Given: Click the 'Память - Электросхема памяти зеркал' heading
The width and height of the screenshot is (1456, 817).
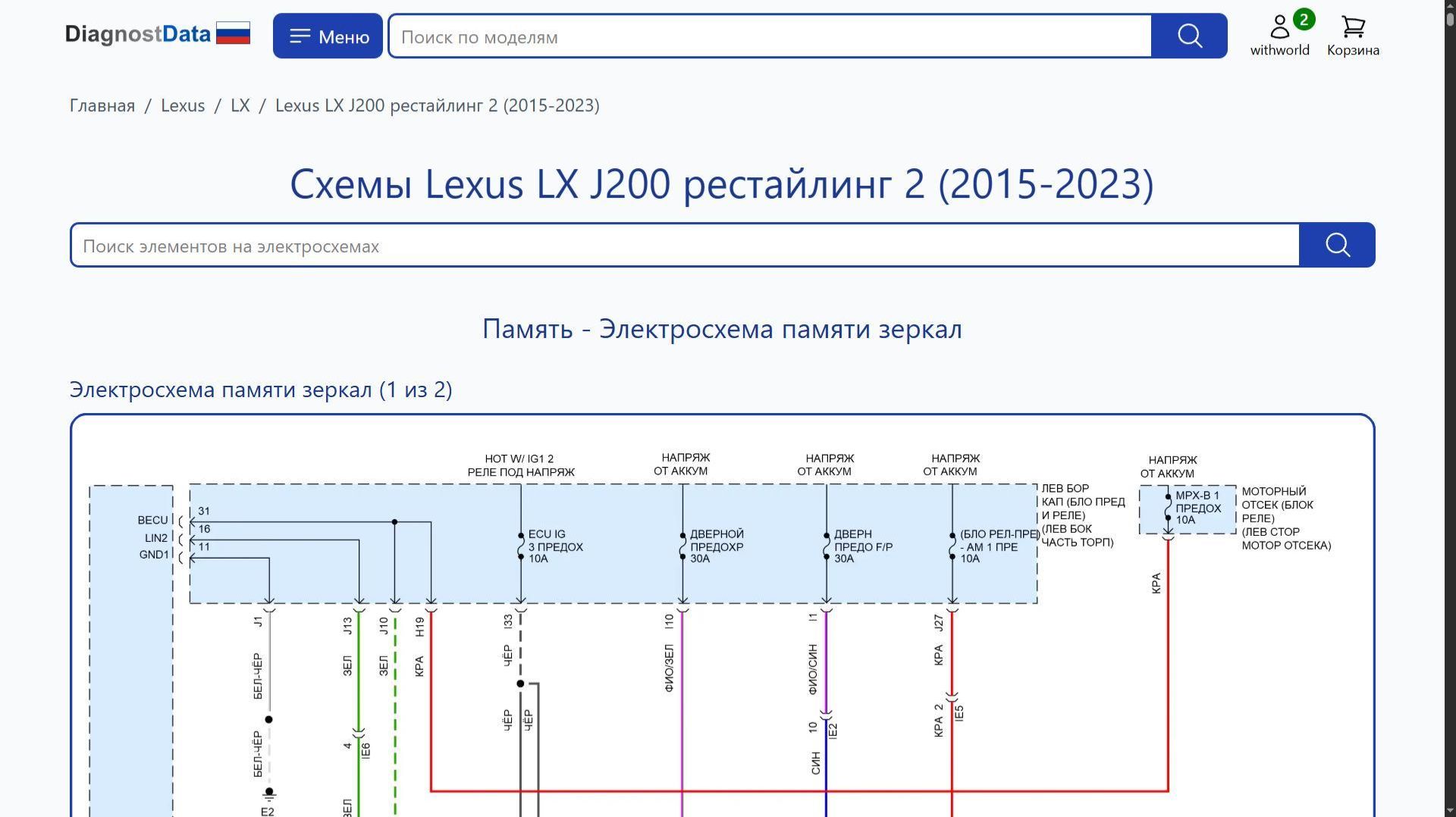Looking at the screenshot, I should pyautogui.click(x=722, y=329).
